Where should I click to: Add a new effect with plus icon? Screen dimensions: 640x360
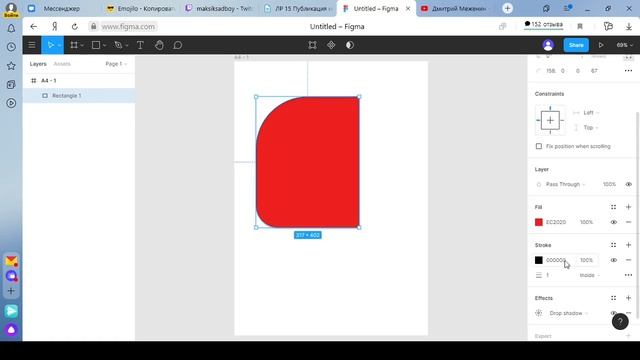(x=629, y=298)
